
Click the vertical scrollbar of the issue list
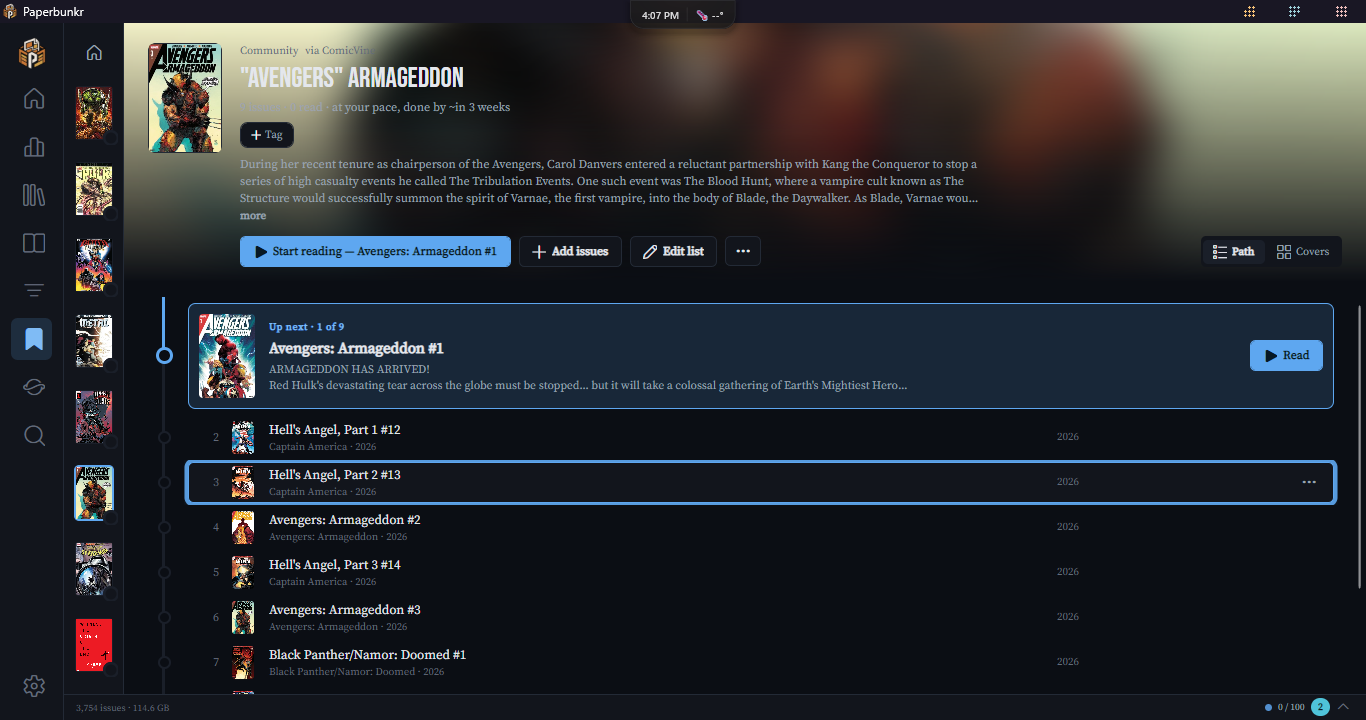pyautogui.click(x=1359, y=447)
